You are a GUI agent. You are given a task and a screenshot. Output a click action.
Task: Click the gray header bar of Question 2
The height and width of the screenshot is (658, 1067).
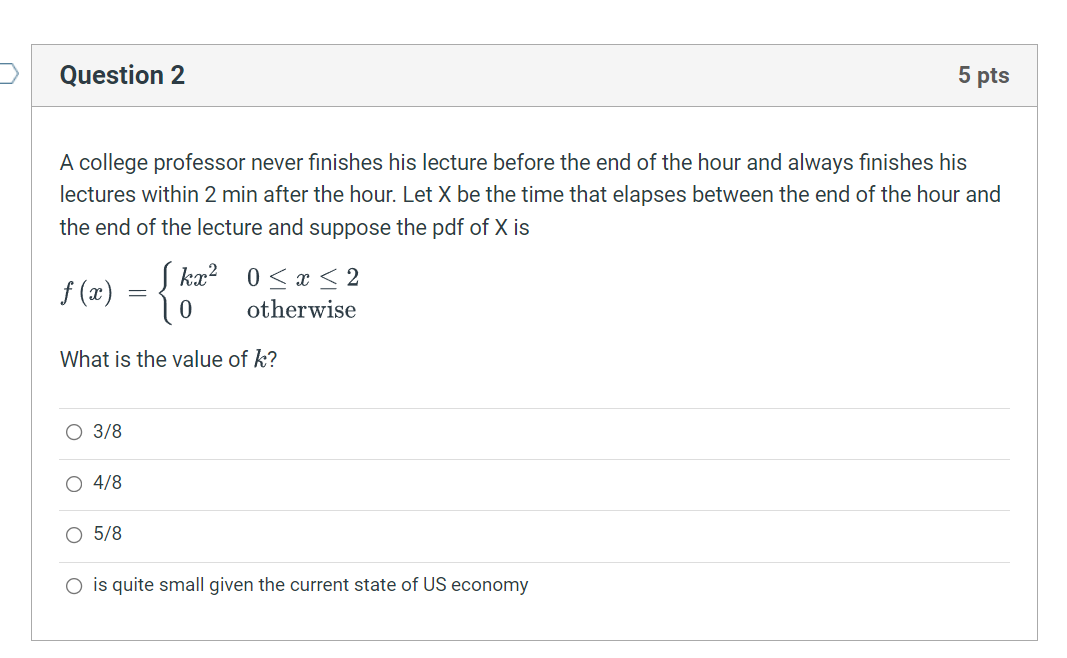click(x=535, y=75)
